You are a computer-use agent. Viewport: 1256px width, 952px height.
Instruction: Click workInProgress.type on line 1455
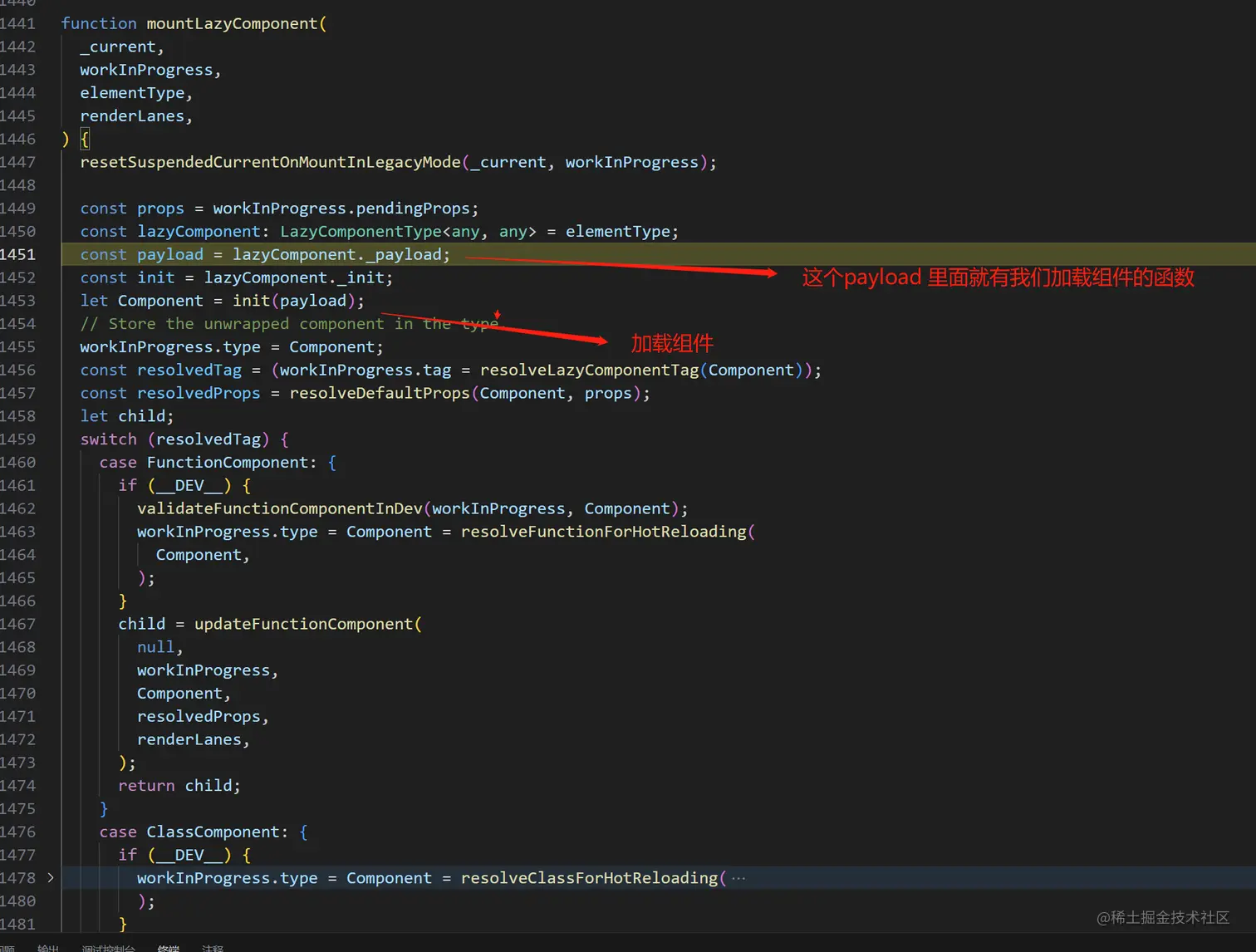tap(169, 347)
